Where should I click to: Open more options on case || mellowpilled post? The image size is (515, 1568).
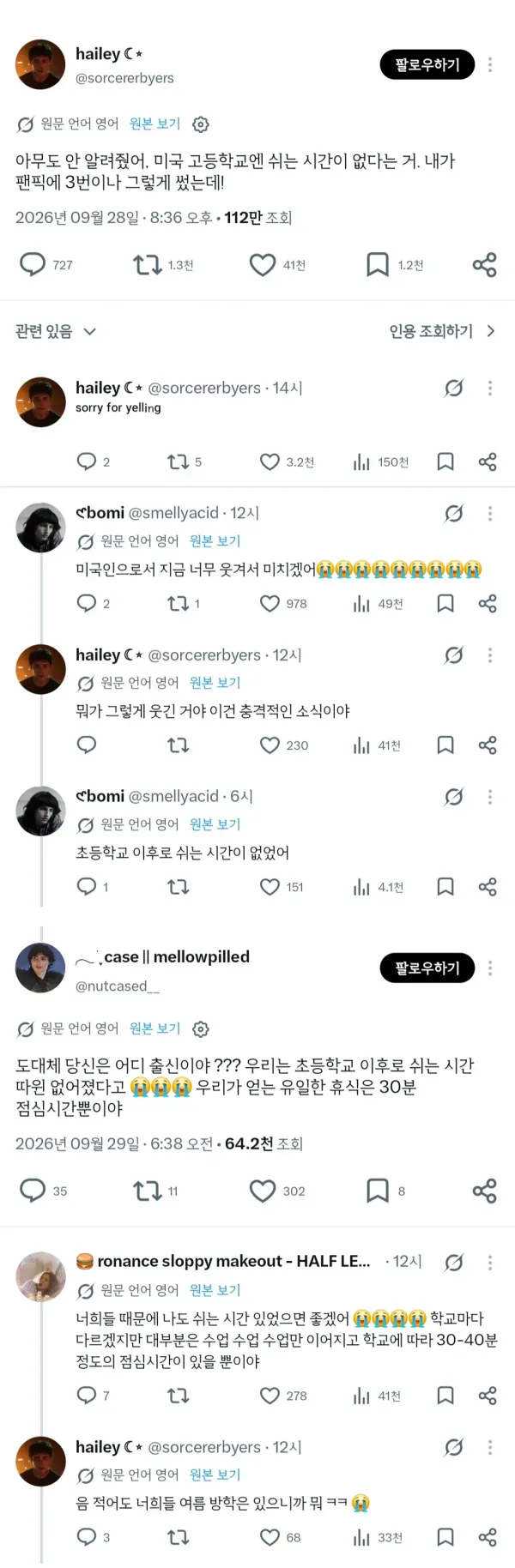pos(490,968)
